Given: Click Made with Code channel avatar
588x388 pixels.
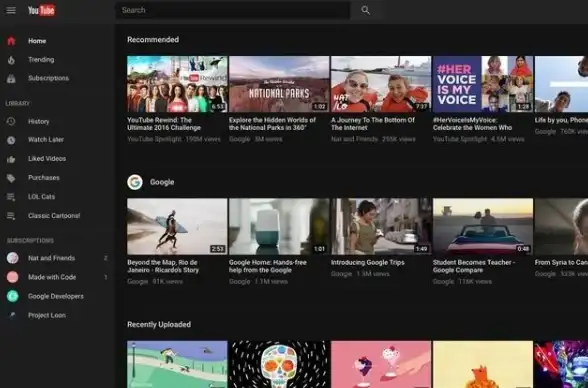Looking at the screenshot, I should tap(12, 277).
